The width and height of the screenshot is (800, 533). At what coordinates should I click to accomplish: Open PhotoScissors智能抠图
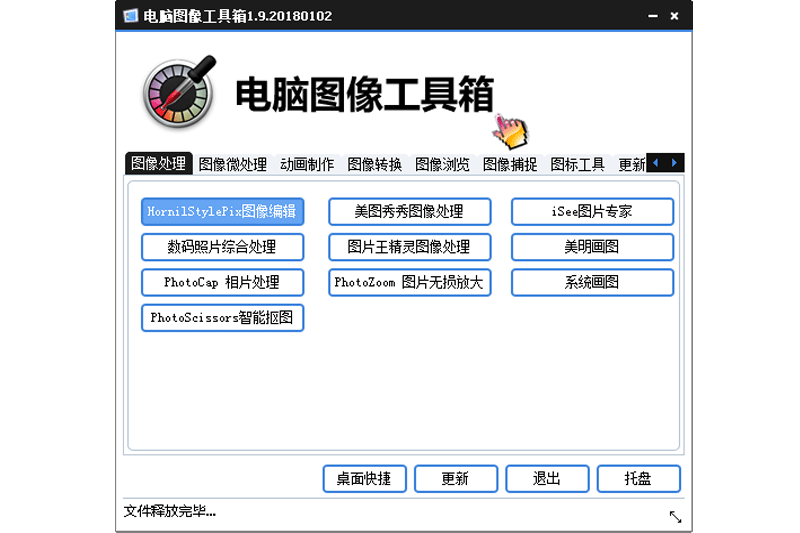pos(222,318)
